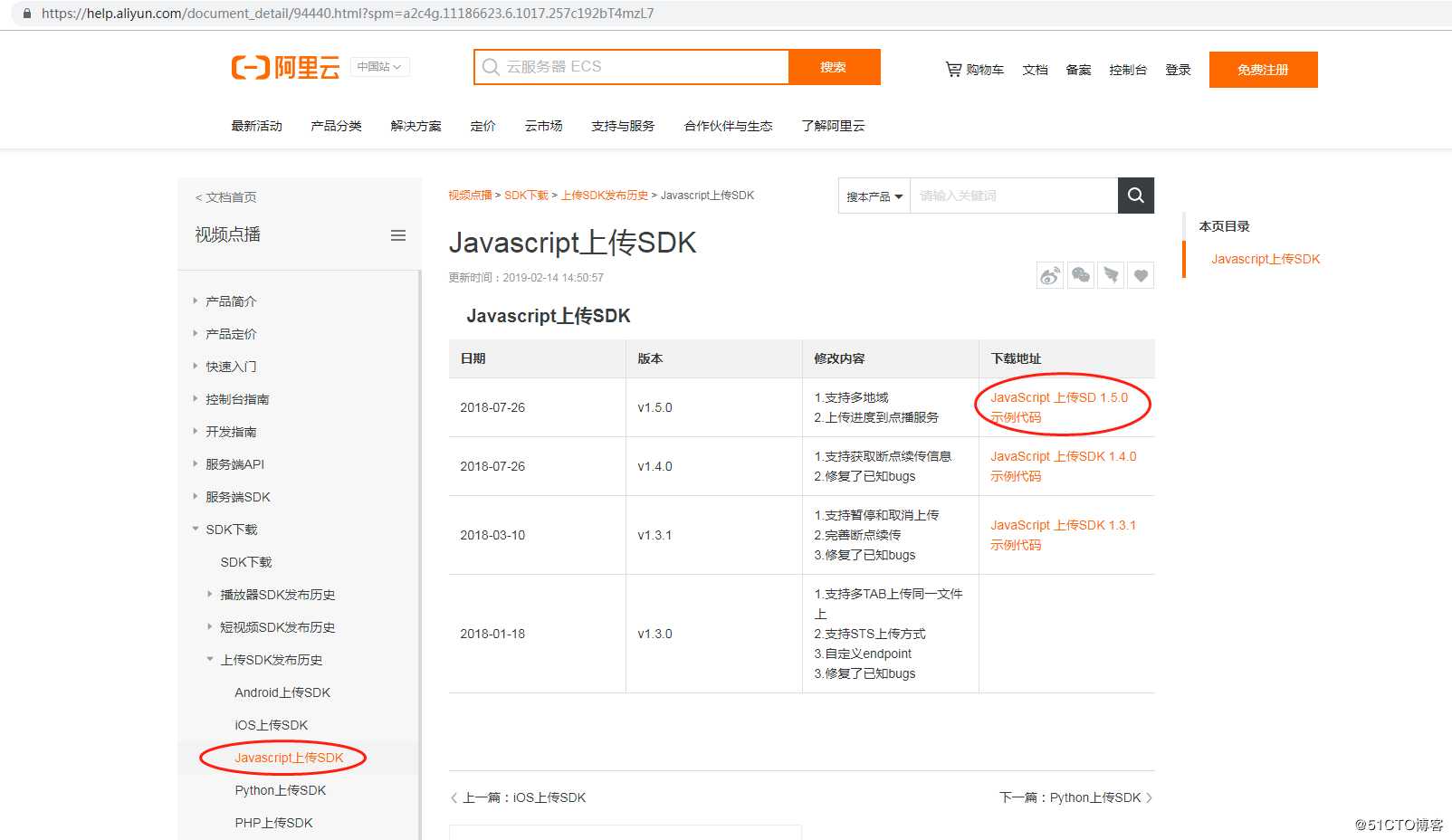
Task: Share article via WeChat icon
Action: click(1081, 275)
